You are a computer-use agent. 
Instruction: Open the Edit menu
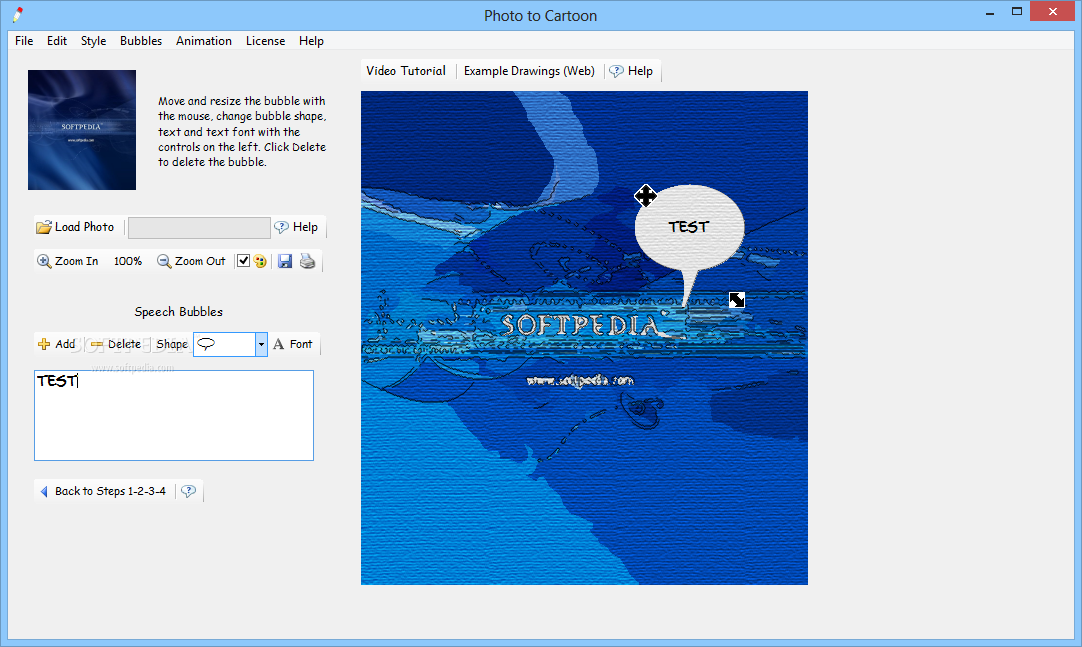click(57, 41)
